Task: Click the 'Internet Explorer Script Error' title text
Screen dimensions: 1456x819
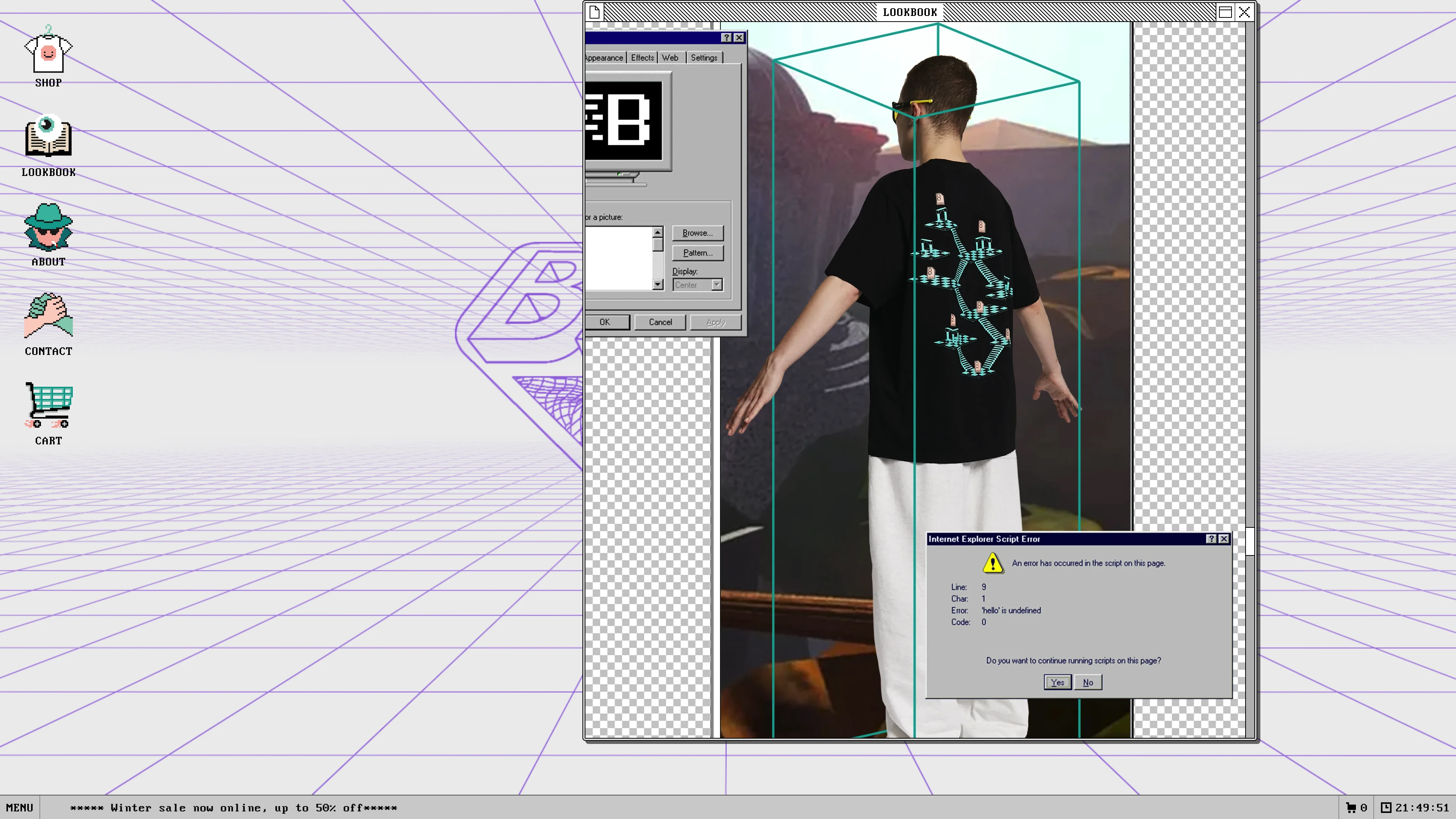Action: pos(984,539)
